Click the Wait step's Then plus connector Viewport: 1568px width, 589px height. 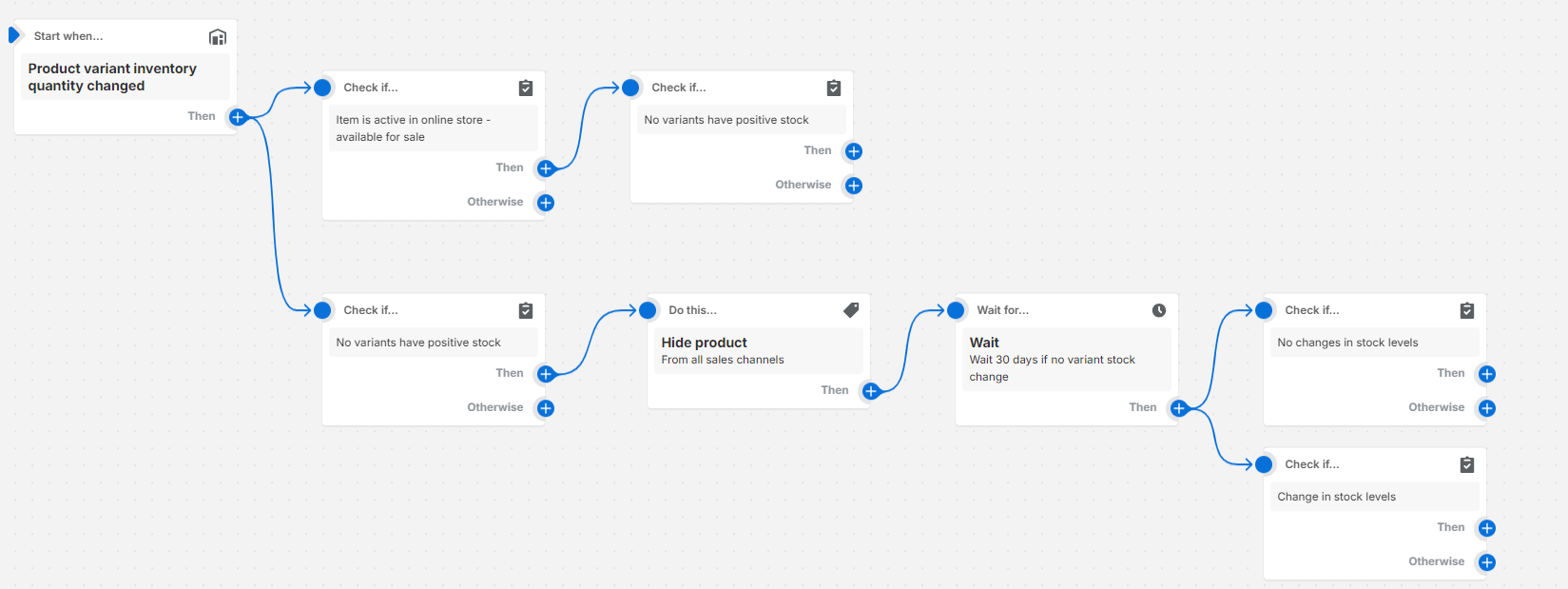click(x=1179, y=408)
